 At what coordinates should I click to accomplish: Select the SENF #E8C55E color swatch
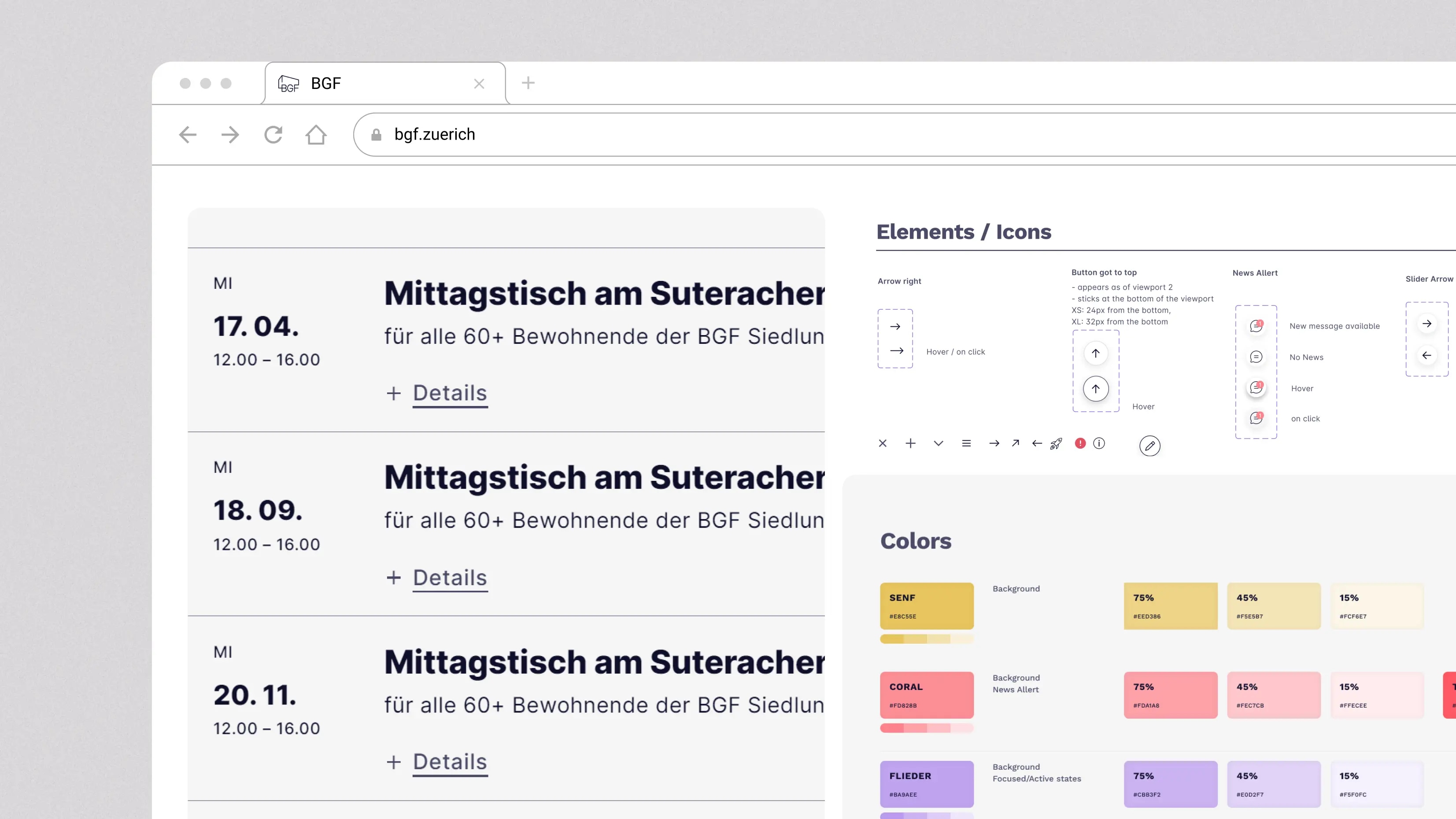(x=927, y=606)
